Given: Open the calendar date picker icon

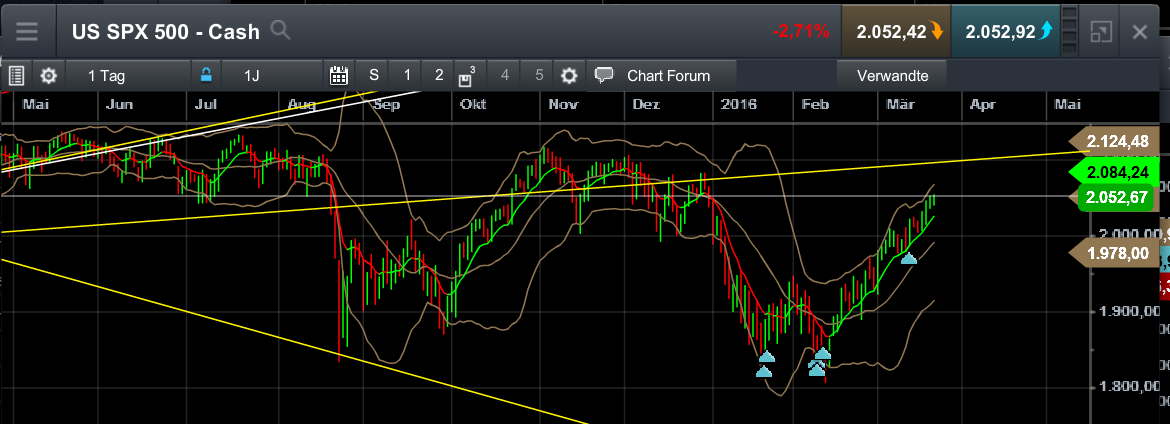Looking at the screenshot, I should click(x=339, y=75).
